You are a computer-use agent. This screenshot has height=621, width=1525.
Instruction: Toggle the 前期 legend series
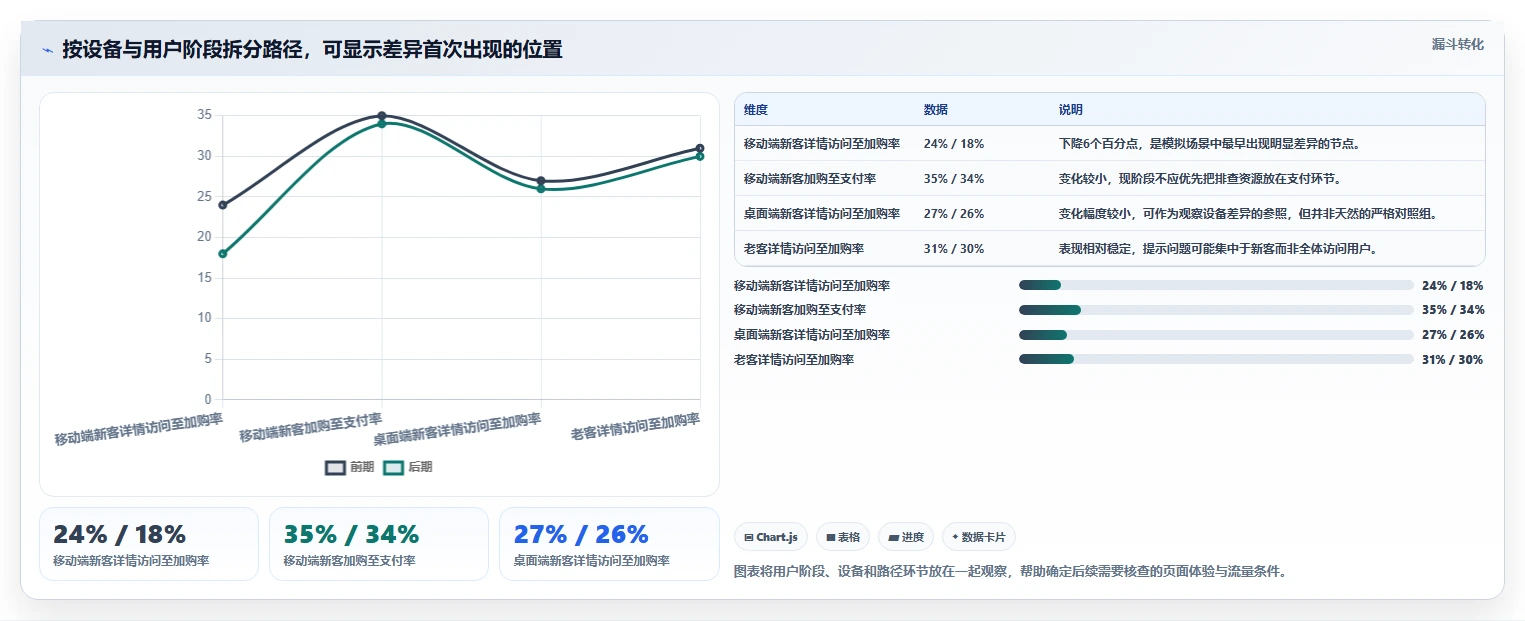pos(350,467)
